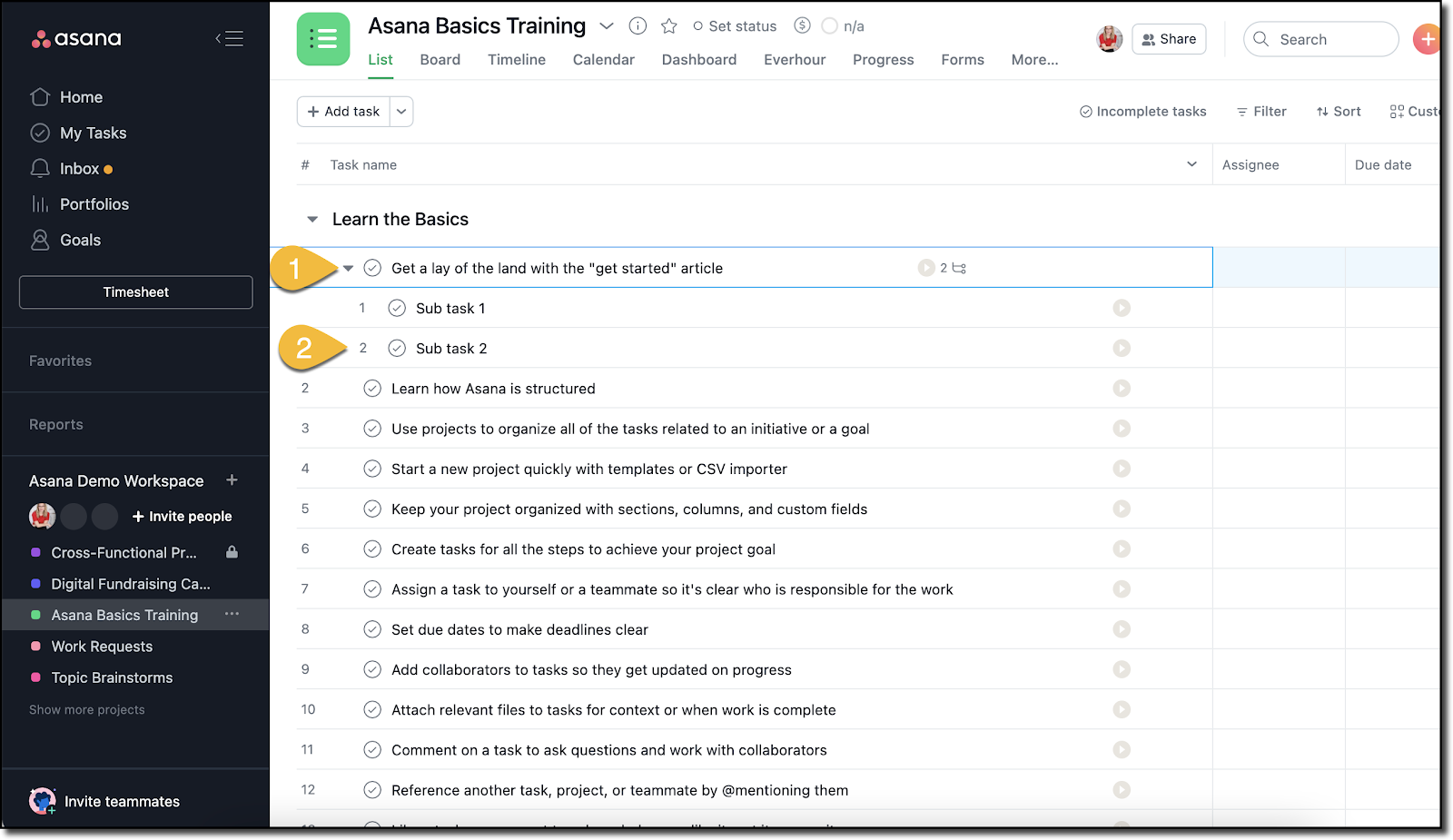This screenshot has width=1453, height=840.
Task: Complete Assign a task to yourself task
Action: [372, 589]
